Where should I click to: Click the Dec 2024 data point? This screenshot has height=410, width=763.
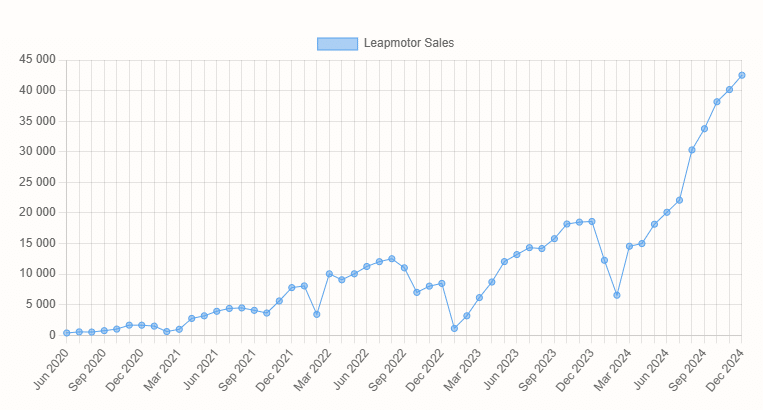click(x=742, y=75)
